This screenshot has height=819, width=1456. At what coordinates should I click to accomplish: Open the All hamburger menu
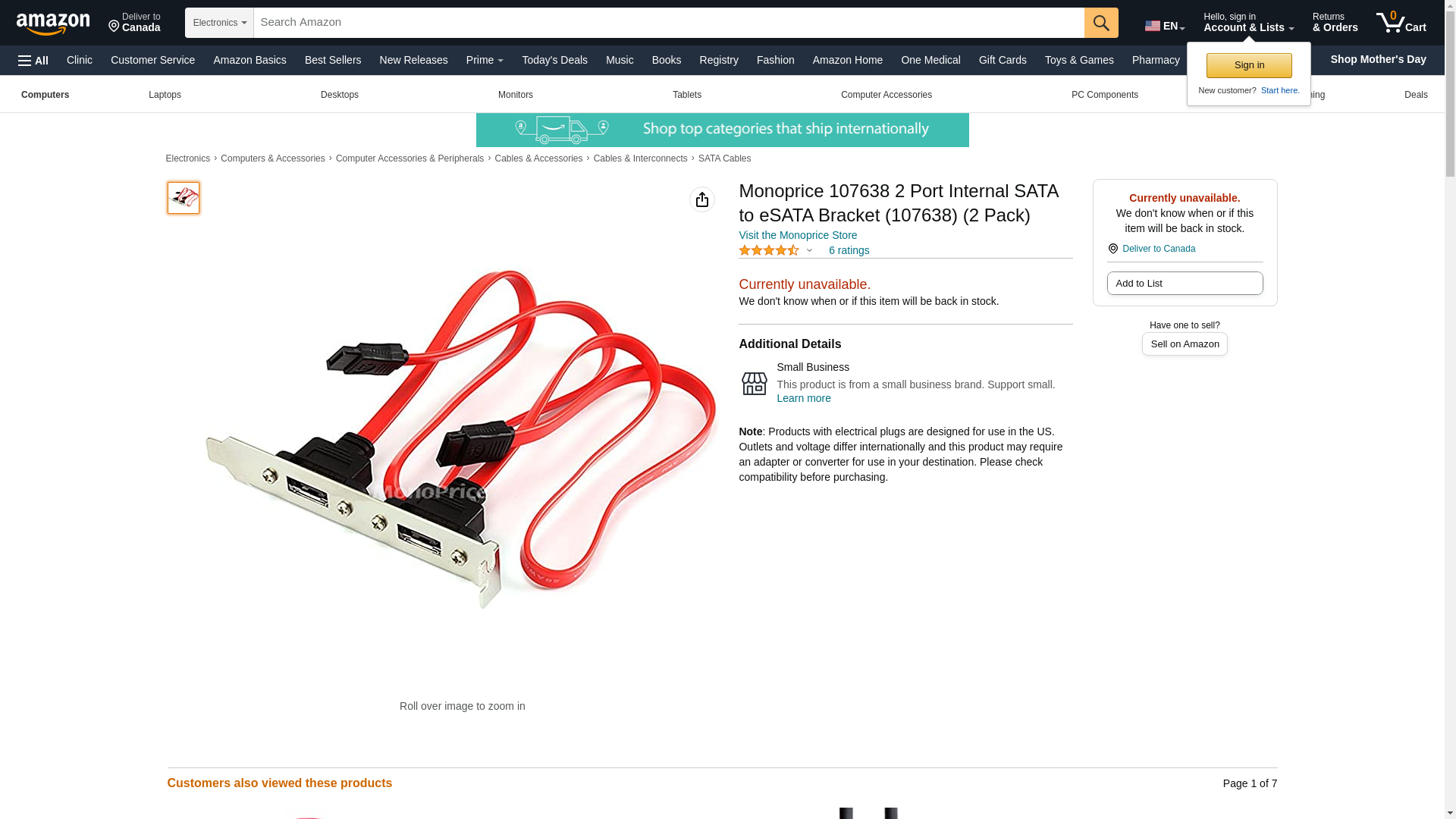coord(33,60)
